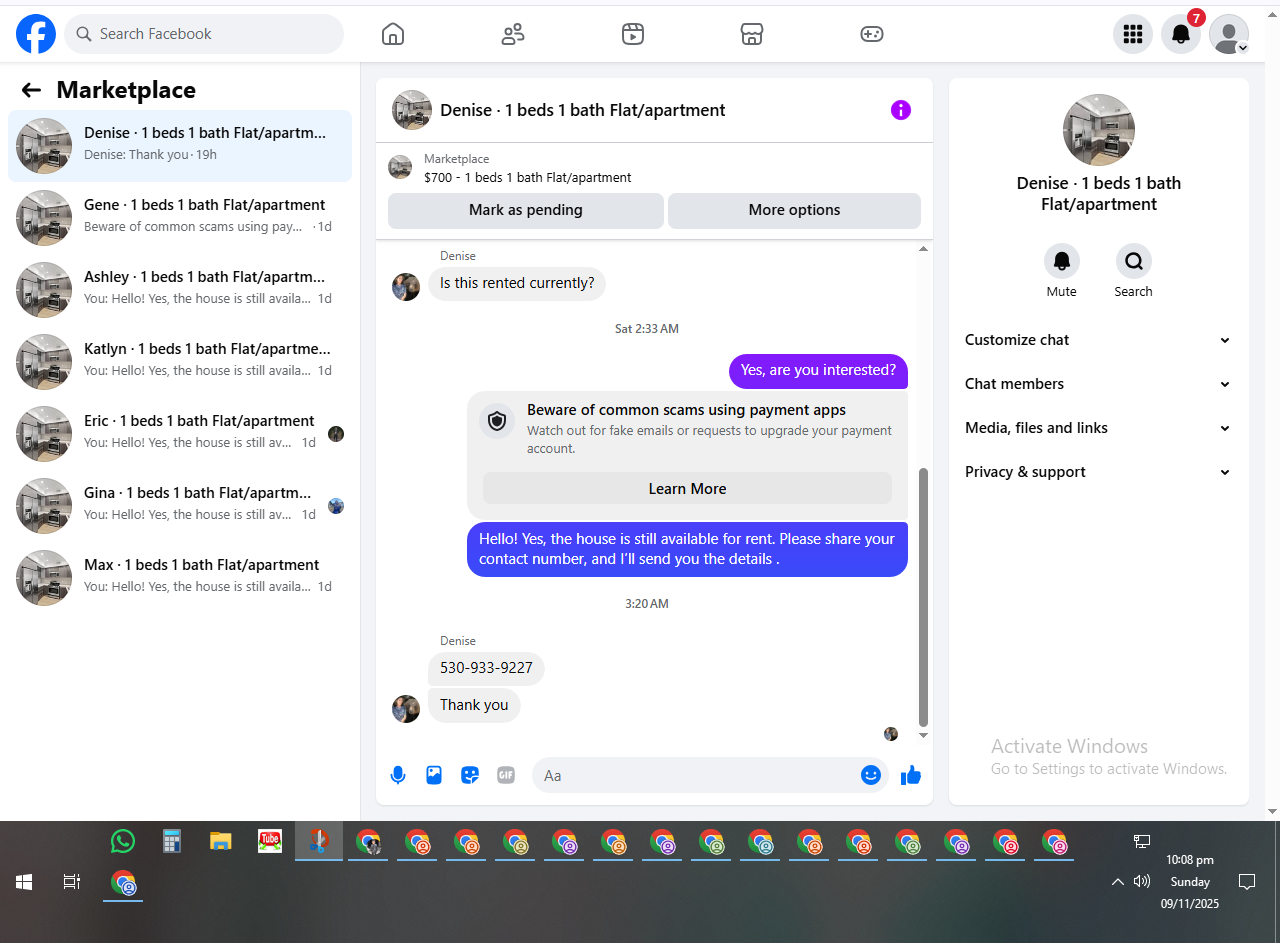Click Denise's phone number message 530-933-9227
Image resolution: width=1280 pixels, height=943 pixels.
tap(486, 668)
